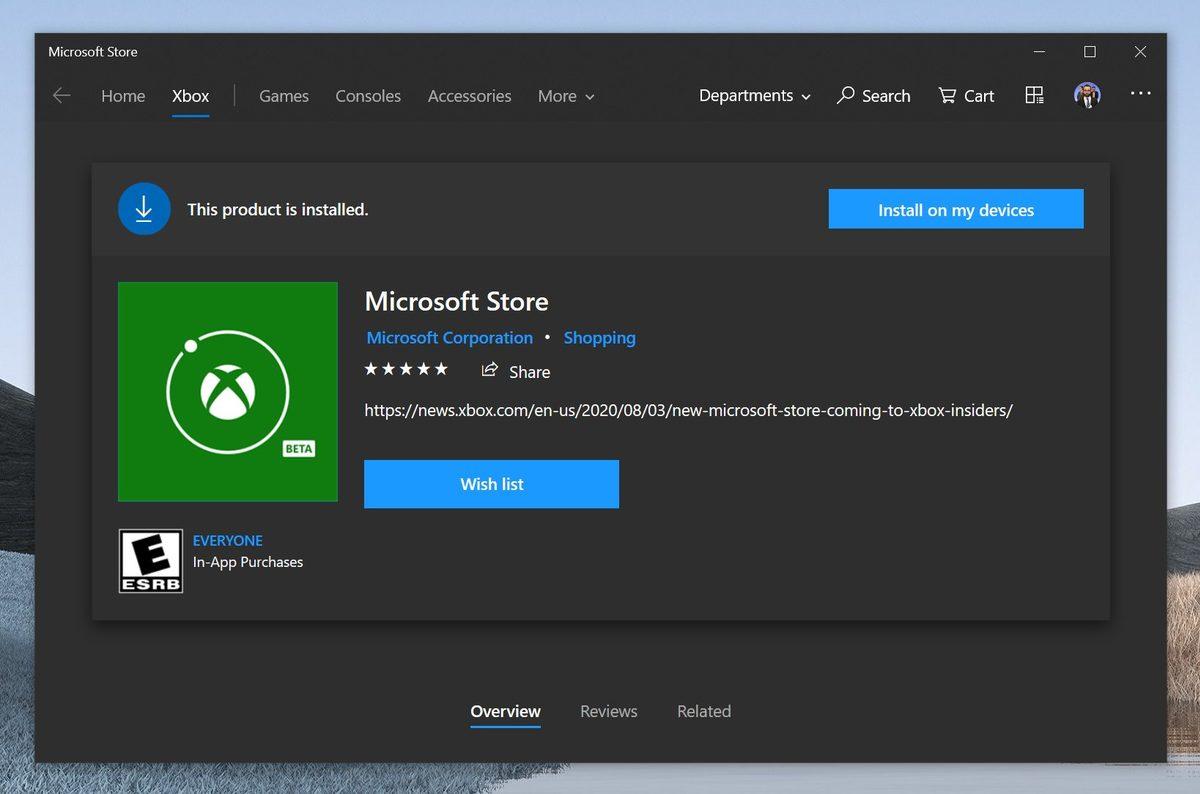Click the back arrow to go back

pos(61,95)
